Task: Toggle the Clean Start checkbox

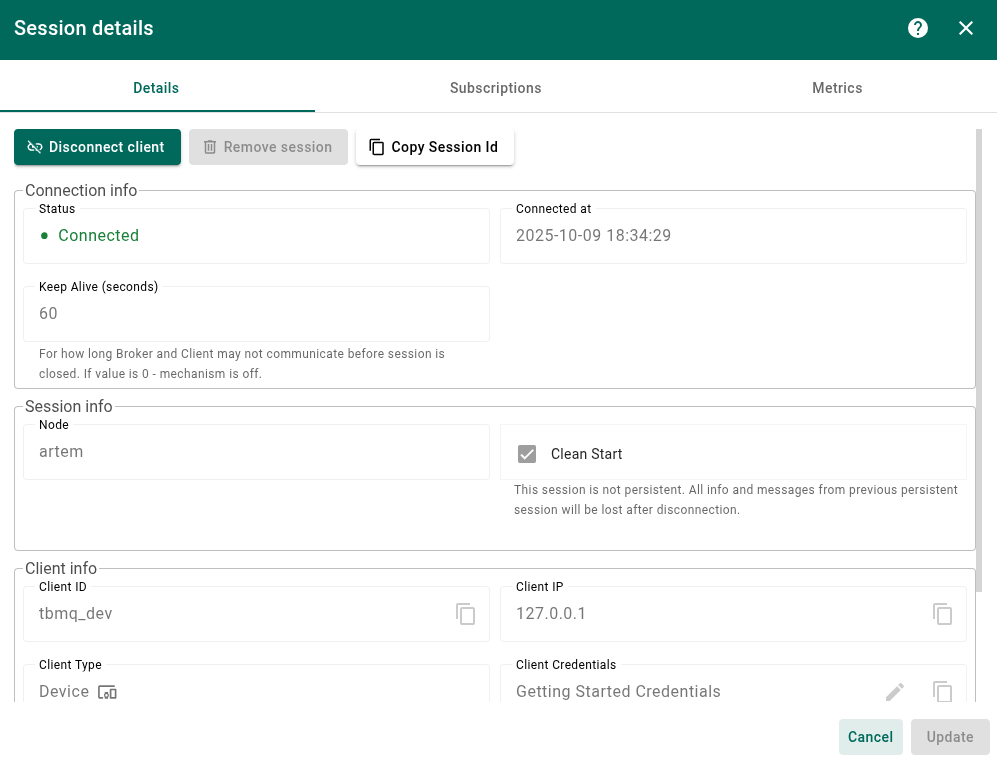Action: point(527,454)
